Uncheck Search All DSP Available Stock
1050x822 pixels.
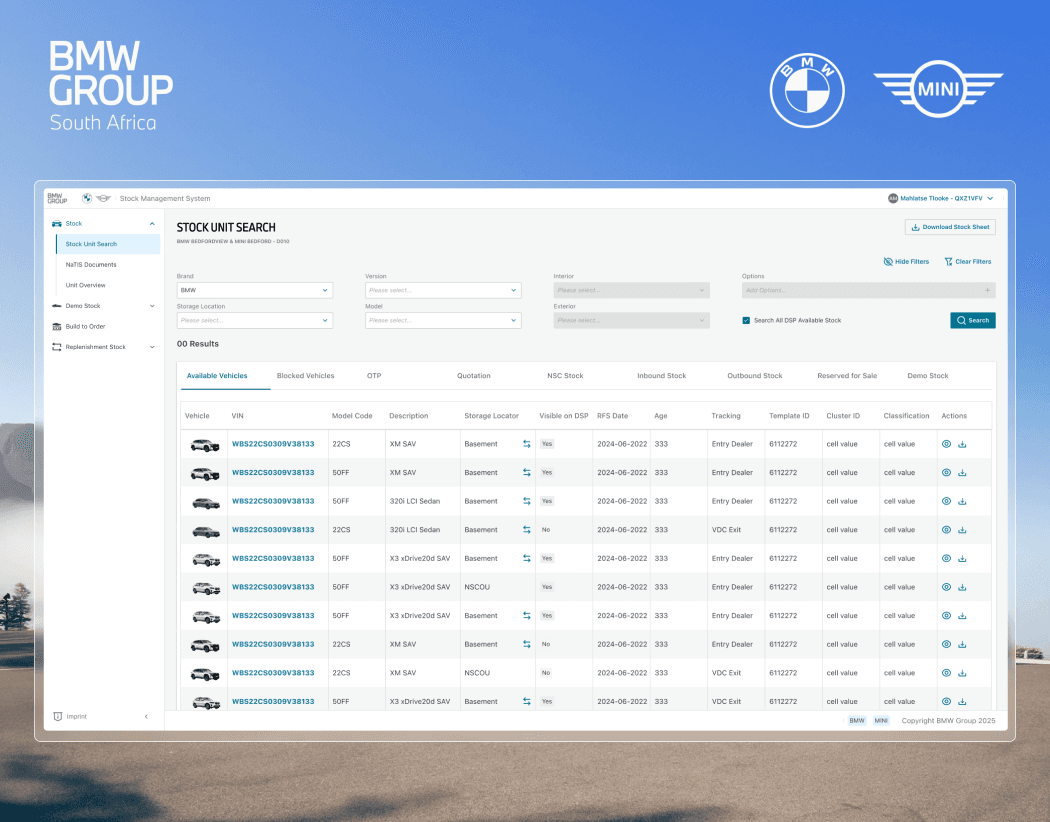click(746, 321)
